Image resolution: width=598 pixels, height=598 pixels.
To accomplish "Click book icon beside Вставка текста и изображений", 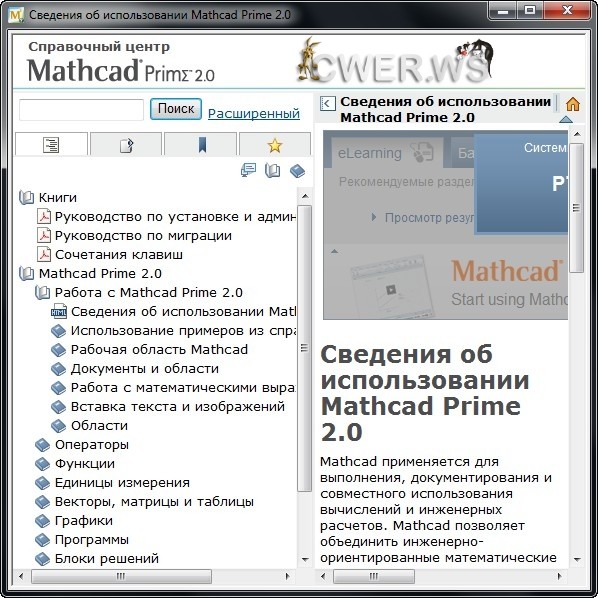I will [58, 407].
